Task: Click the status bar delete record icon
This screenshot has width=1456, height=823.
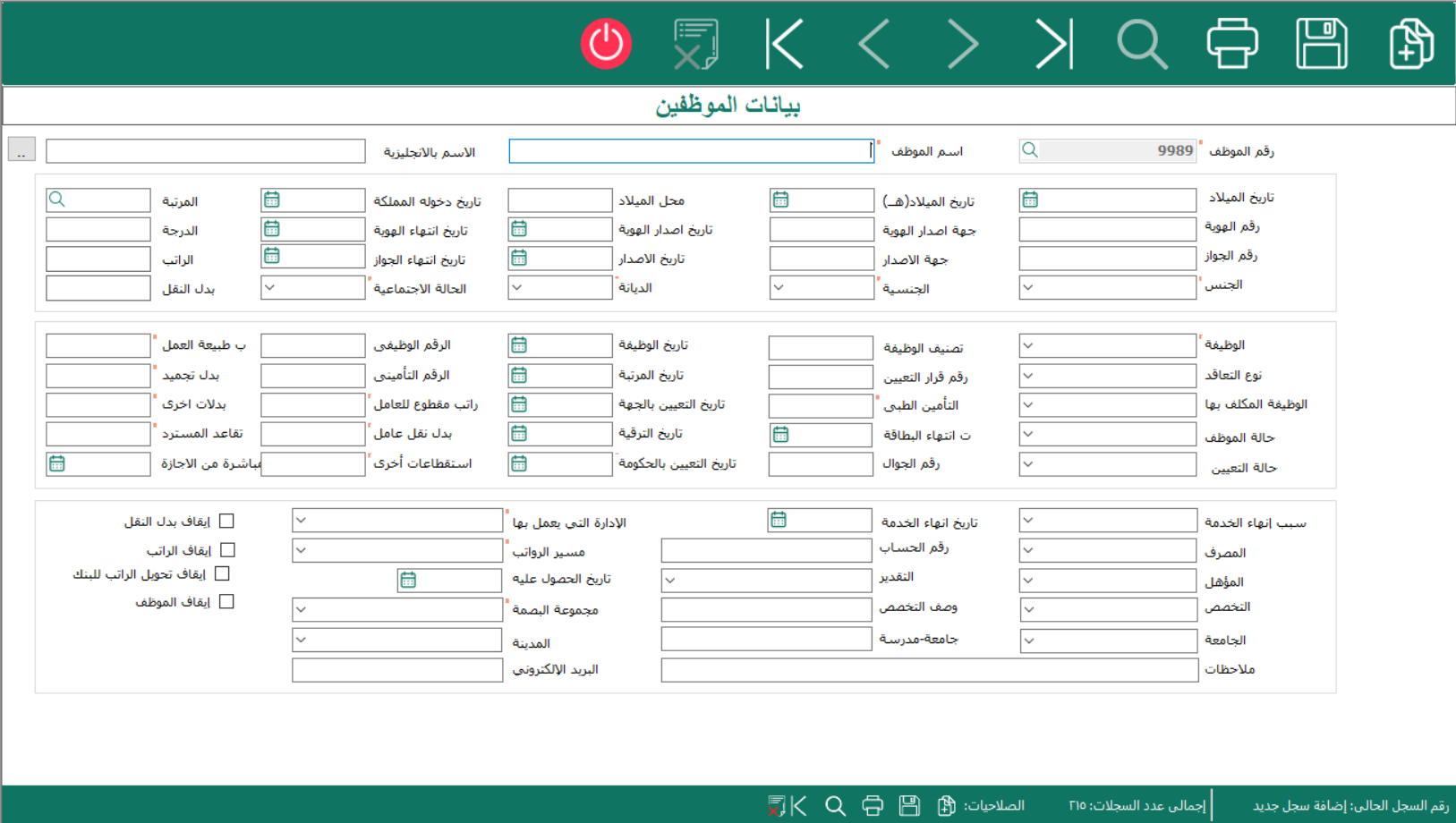Action: pos(776,806)
